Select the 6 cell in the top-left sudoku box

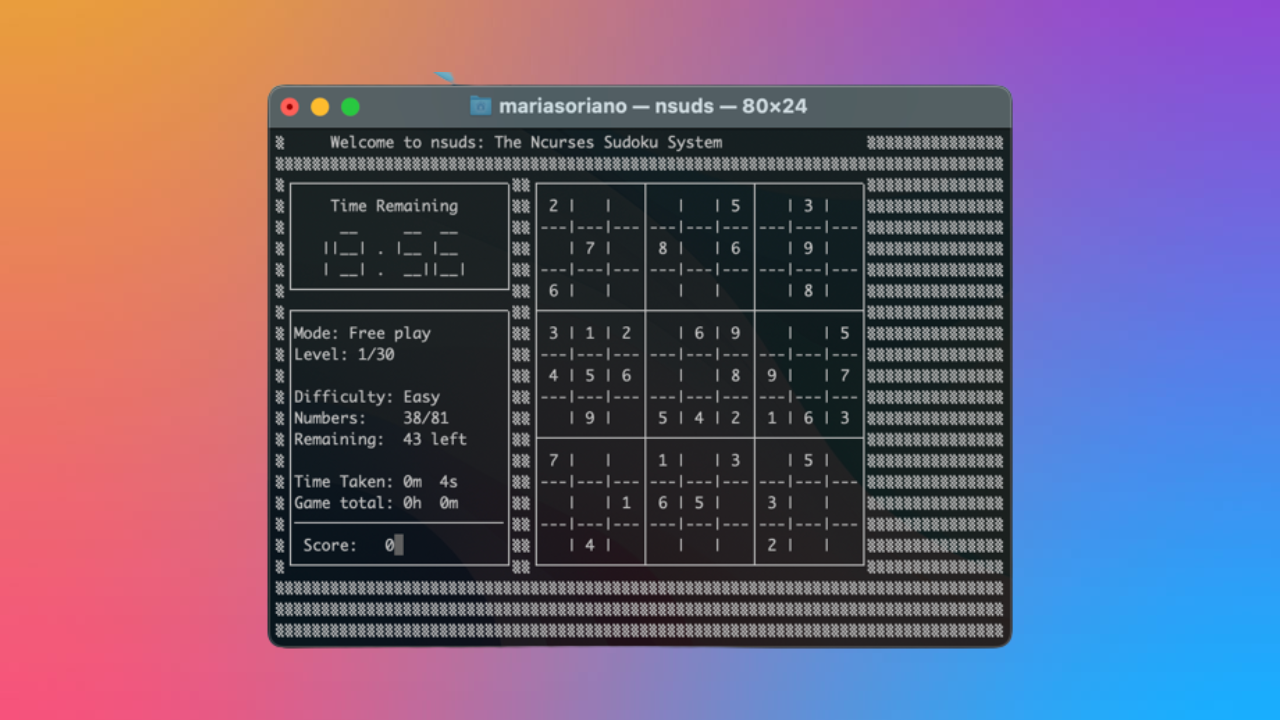553,291
